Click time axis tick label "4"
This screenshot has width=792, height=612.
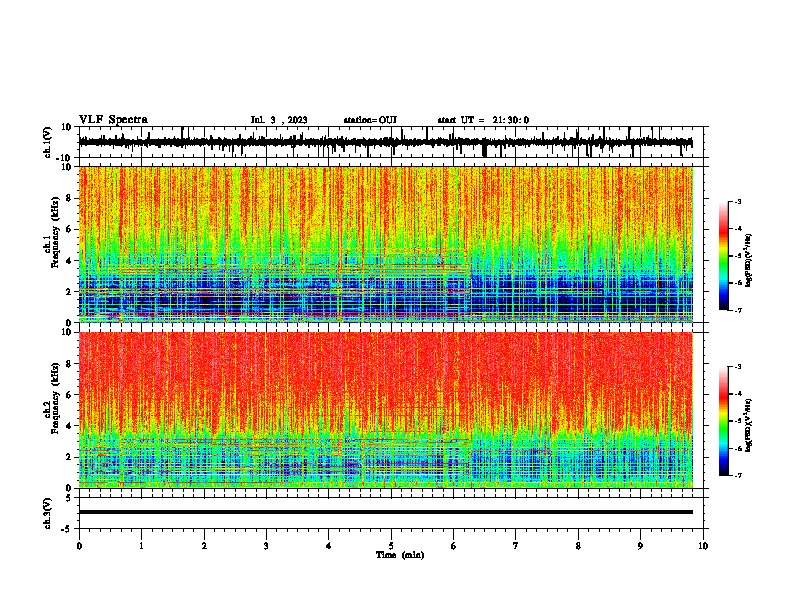tap(329, 546)
